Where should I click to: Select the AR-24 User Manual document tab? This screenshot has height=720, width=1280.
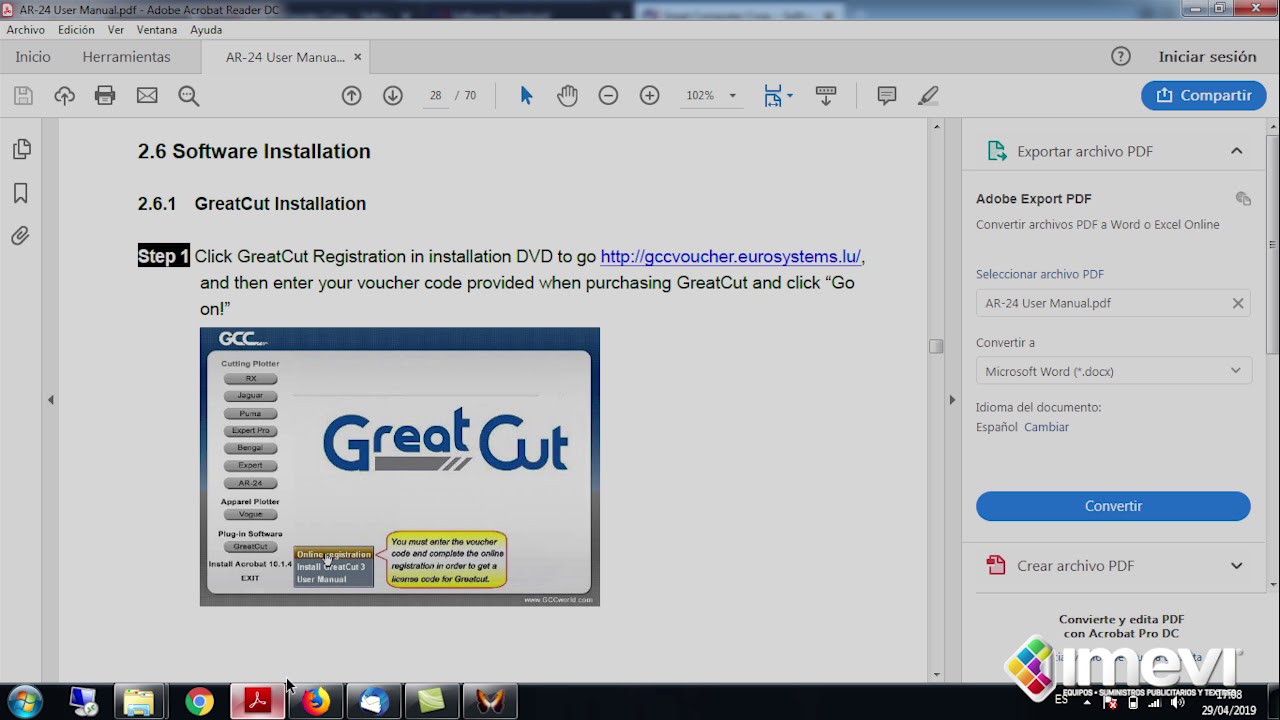click(285, 57)
